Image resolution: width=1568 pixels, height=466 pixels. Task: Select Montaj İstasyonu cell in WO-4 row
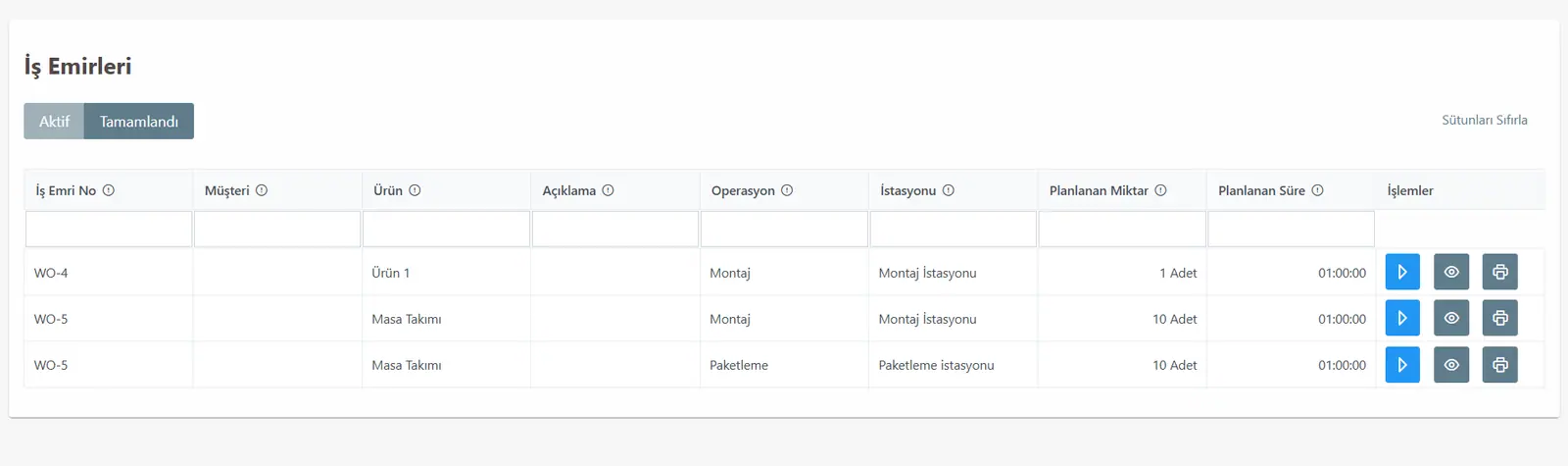coord(954,273)
